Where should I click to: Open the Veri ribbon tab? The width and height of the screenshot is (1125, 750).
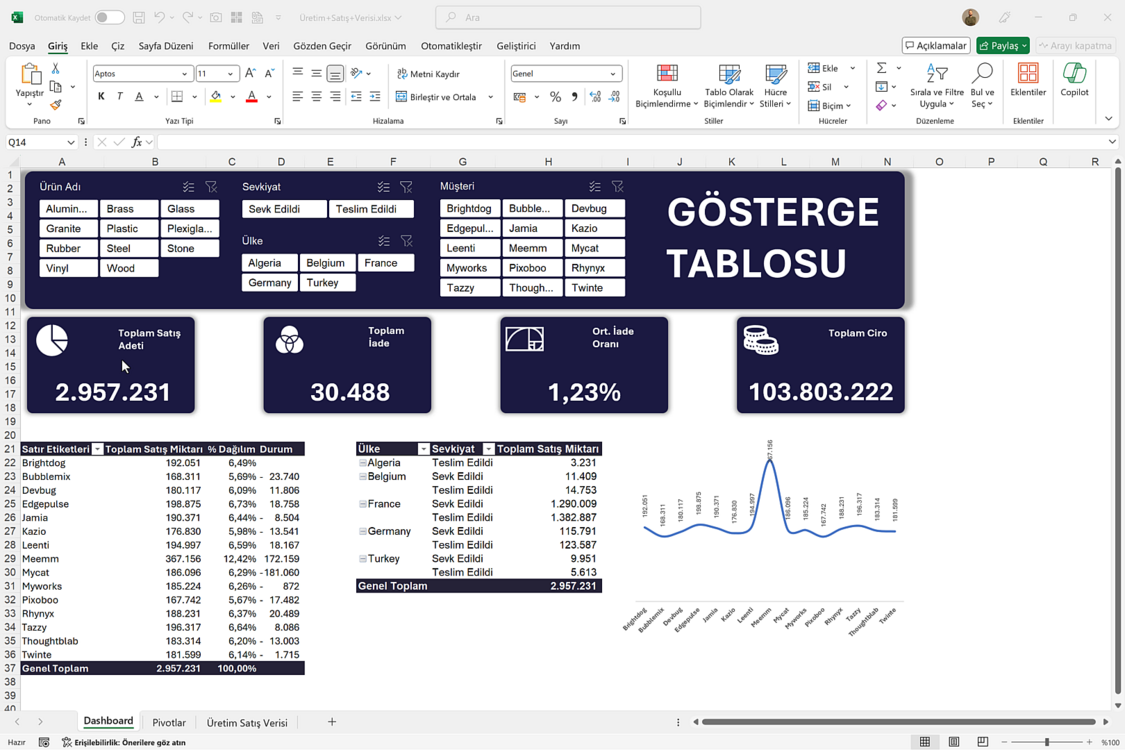[270, 46]
